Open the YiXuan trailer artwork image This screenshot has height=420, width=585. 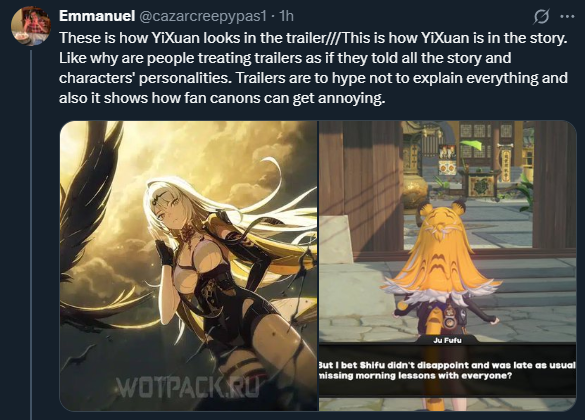tap(188, 266)
